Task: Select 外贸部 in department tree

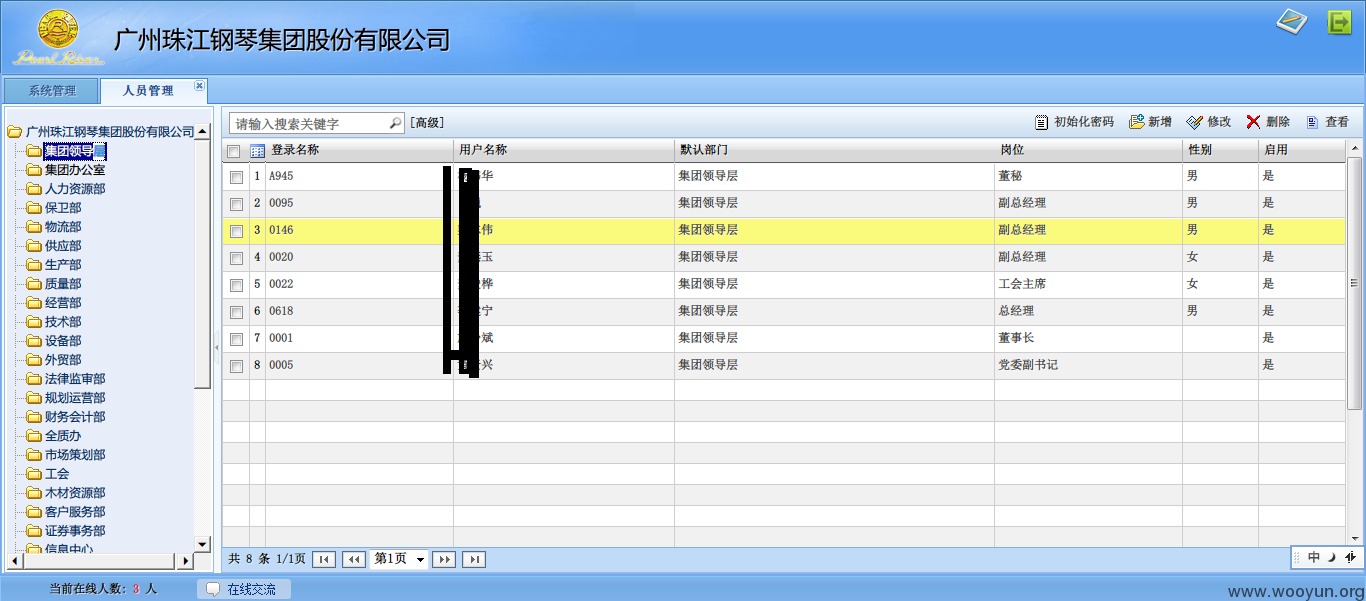Action: (x=63, y=360)
